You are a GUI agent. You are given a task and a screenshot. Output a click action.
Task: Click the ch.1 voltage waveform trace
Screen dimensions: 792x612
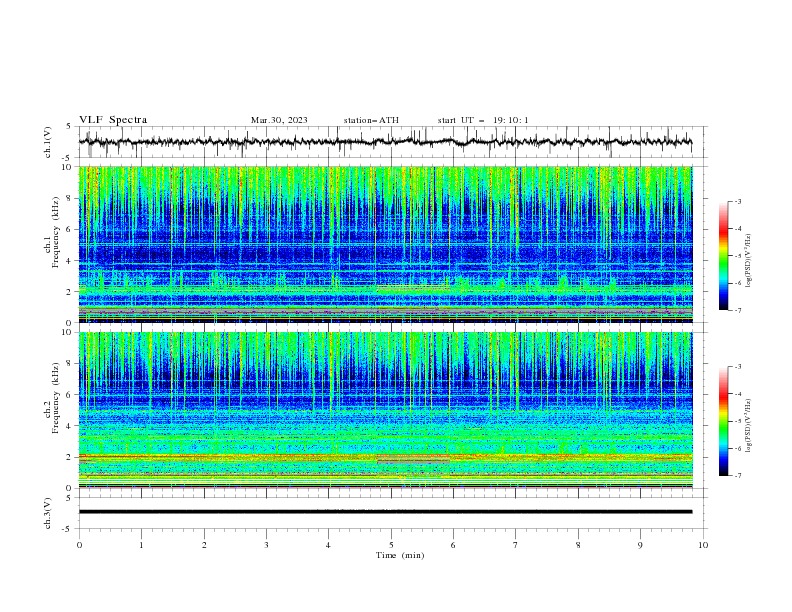385,142
